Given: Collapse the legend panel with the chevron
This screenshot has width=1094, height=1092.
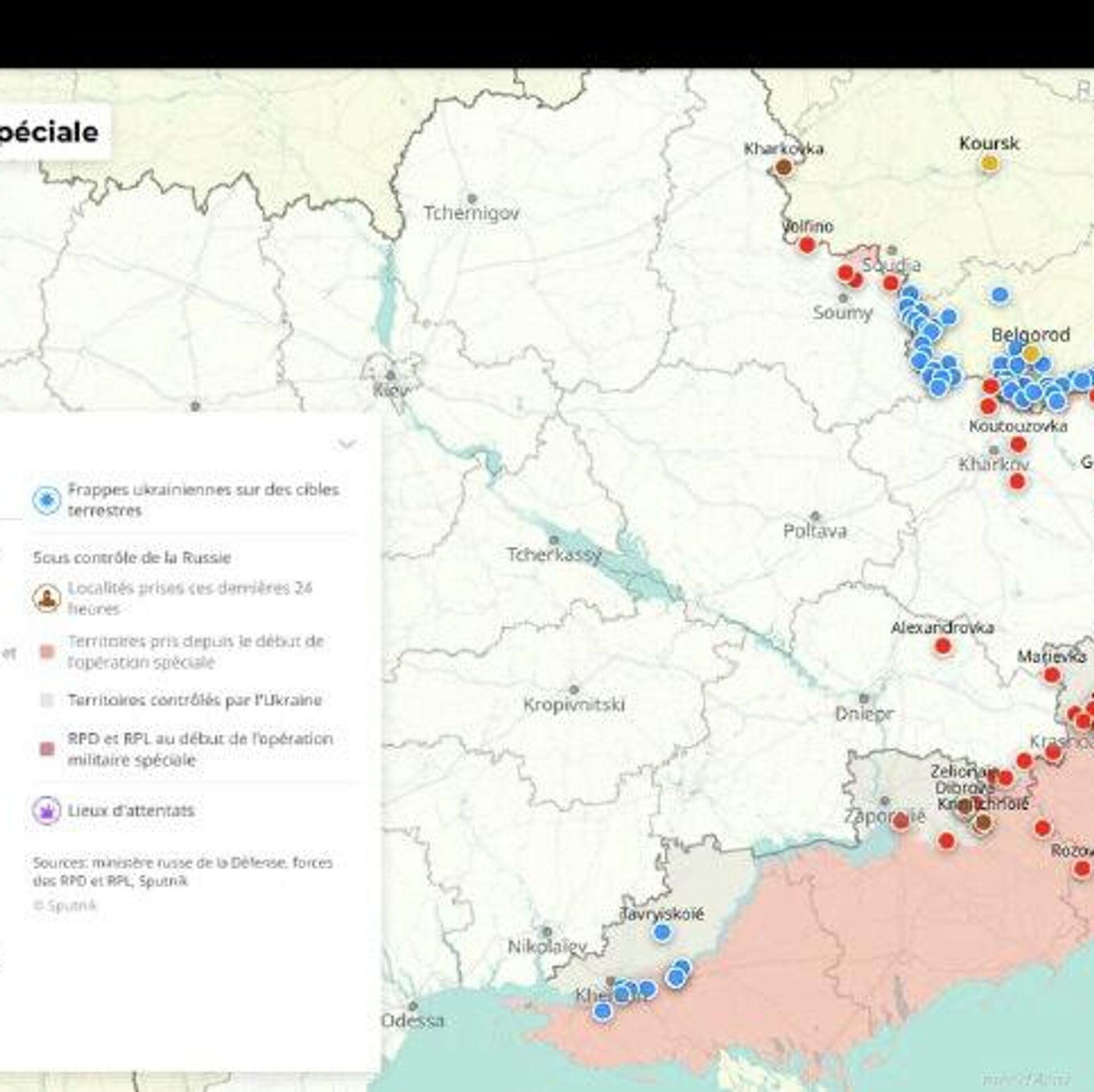Looking at the screenshot, I should (347, 444).
